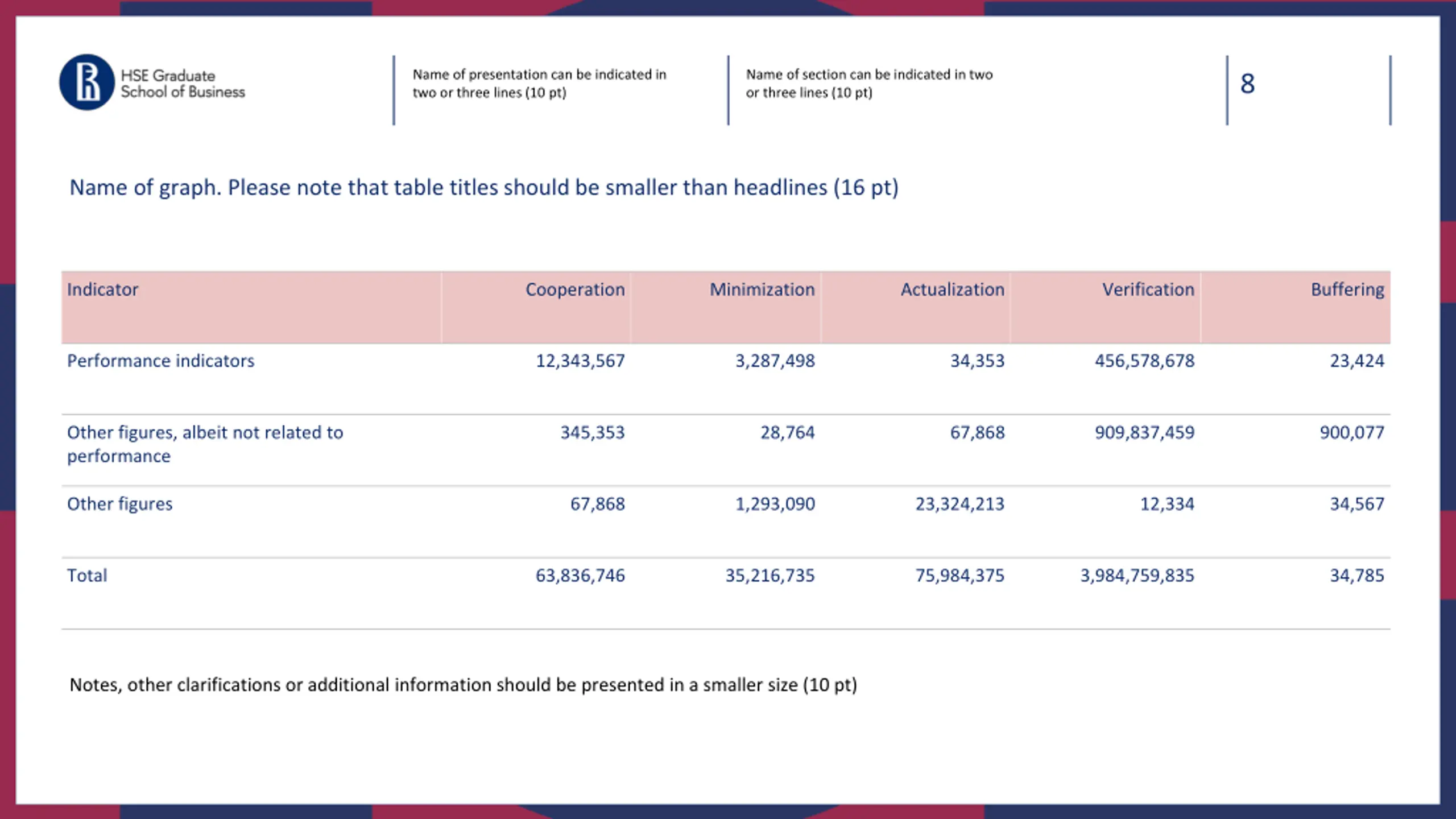This screenshot has height=819, width=1456.
Task: Click the Total row label
Action: coord(87,576)
